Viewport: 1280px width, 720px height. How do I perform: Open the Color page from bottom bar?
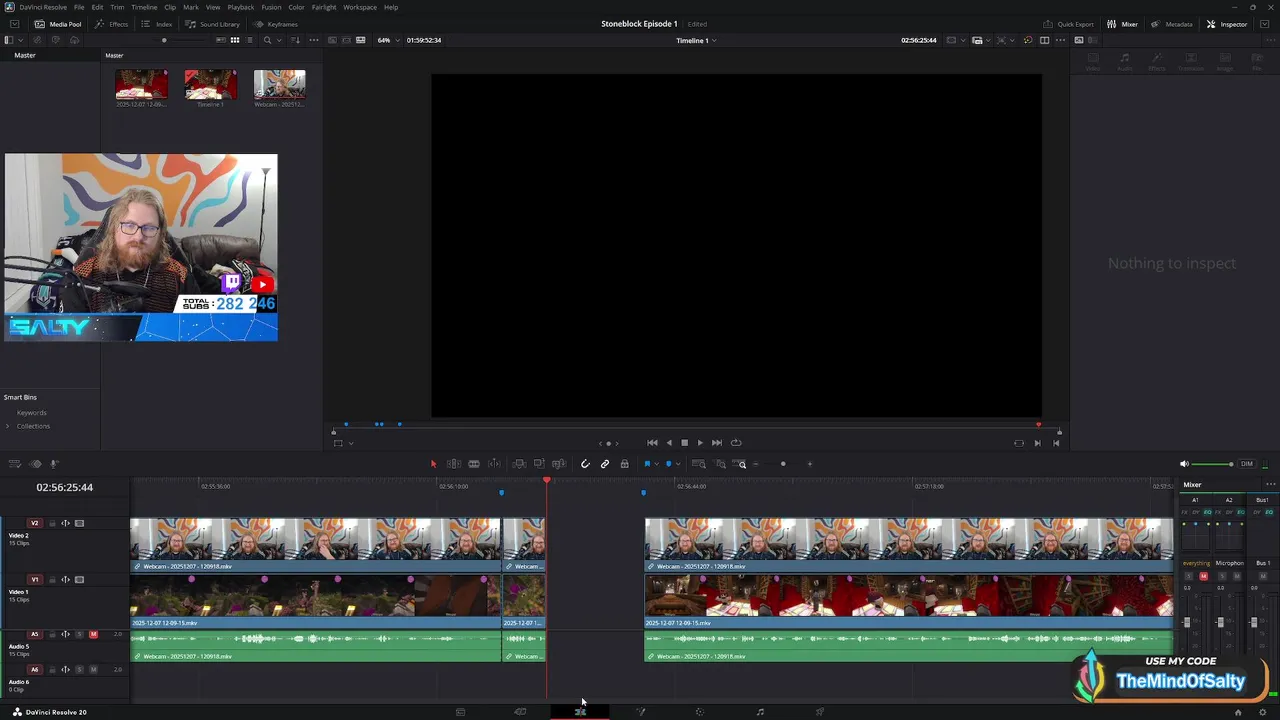[700, 712]
